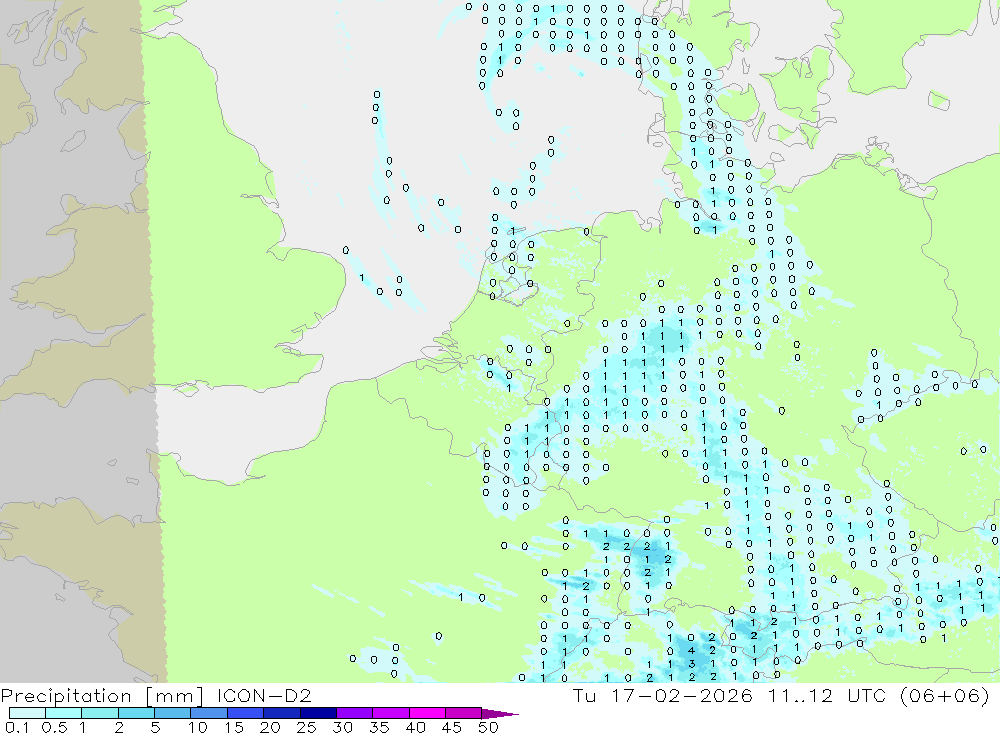The image size is (1000, 733).
Task: Click the '0.1' legend scale label
Action: click(x=17, y=727)
